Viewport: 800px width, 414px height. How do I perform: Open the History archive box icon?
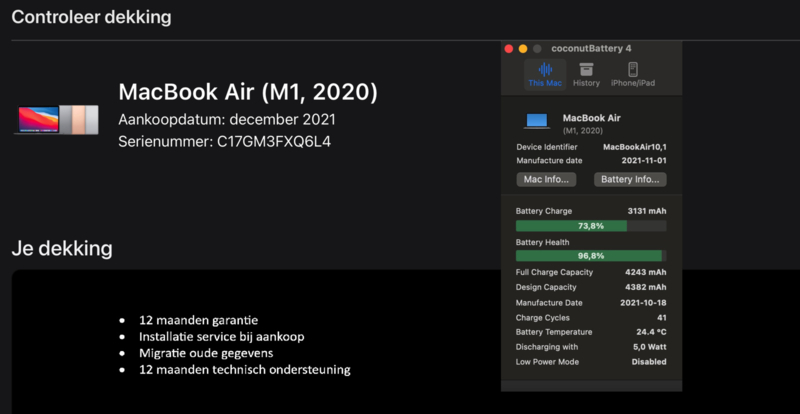[x=586, y=69]
